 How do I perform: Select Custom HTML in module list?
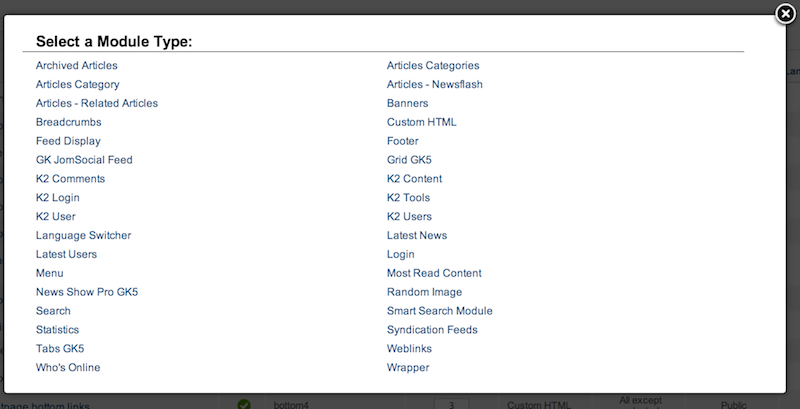pos(421,122)
